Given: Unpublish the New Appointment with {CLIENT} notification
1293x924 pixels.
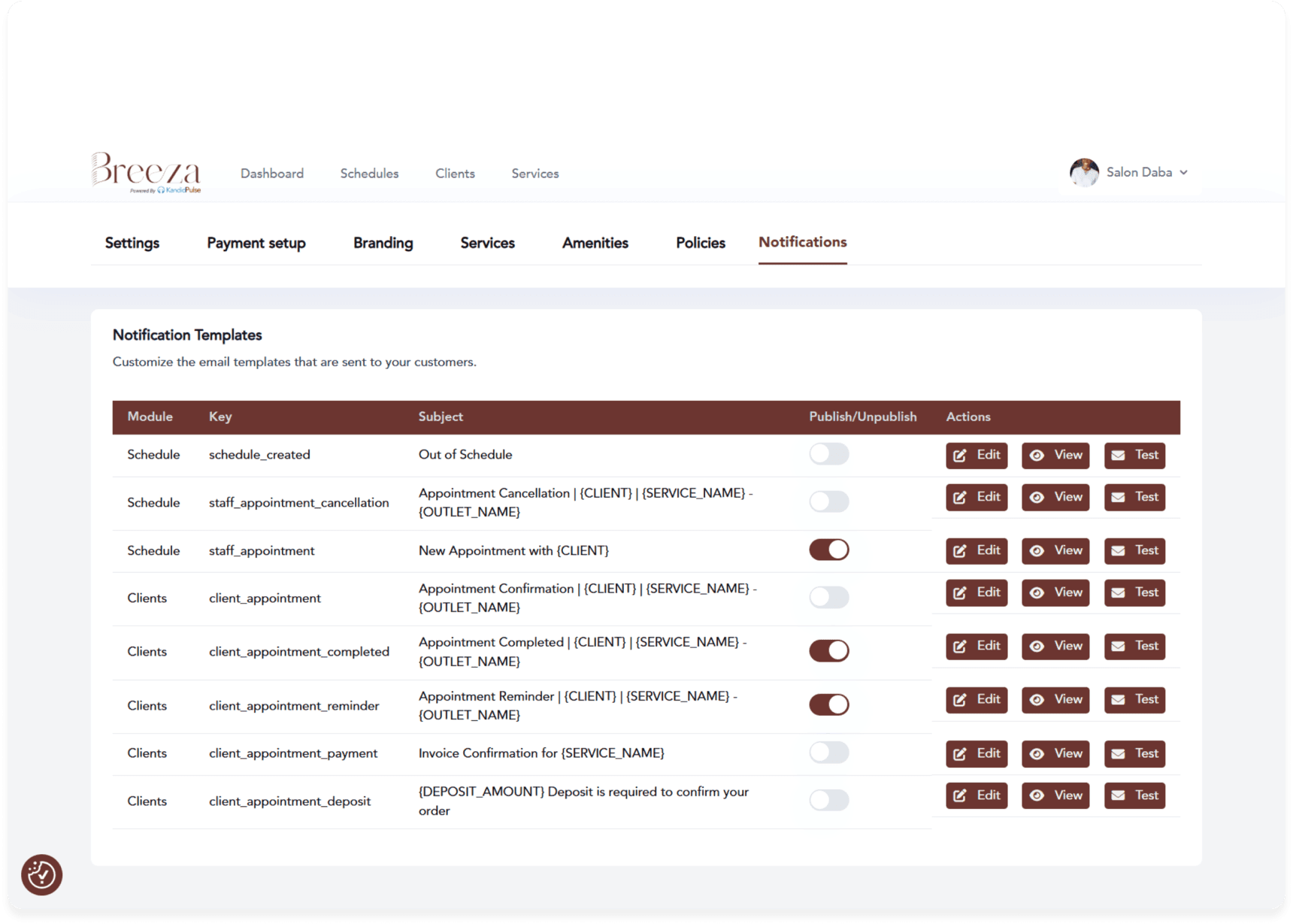Looking at the screenshot, I should click(829, 550).
